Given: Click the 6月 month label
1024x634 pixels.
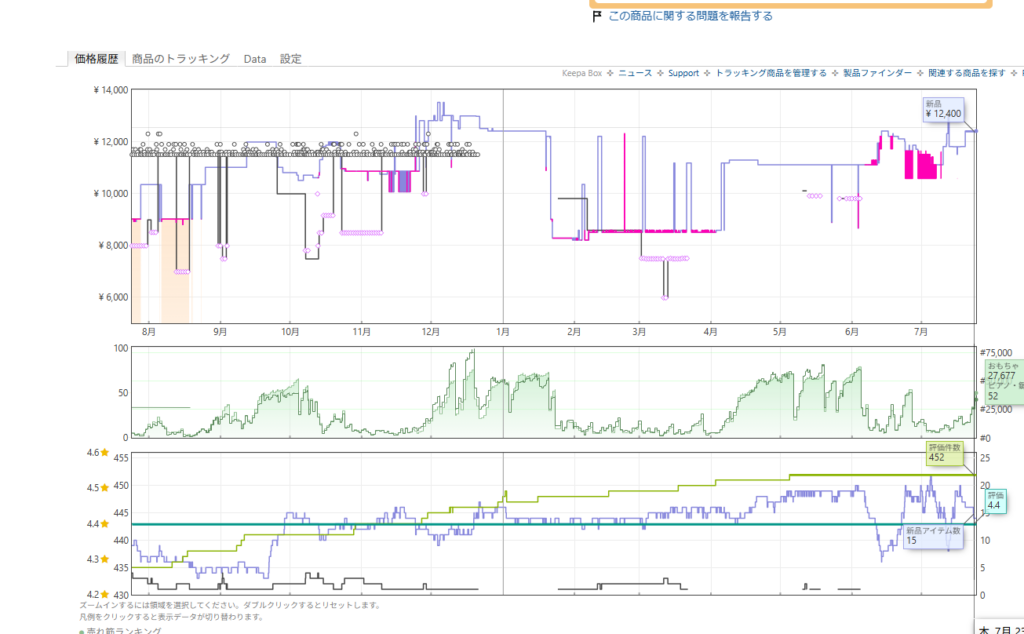Looking at the screenshot, I should (x=851, y=332).
